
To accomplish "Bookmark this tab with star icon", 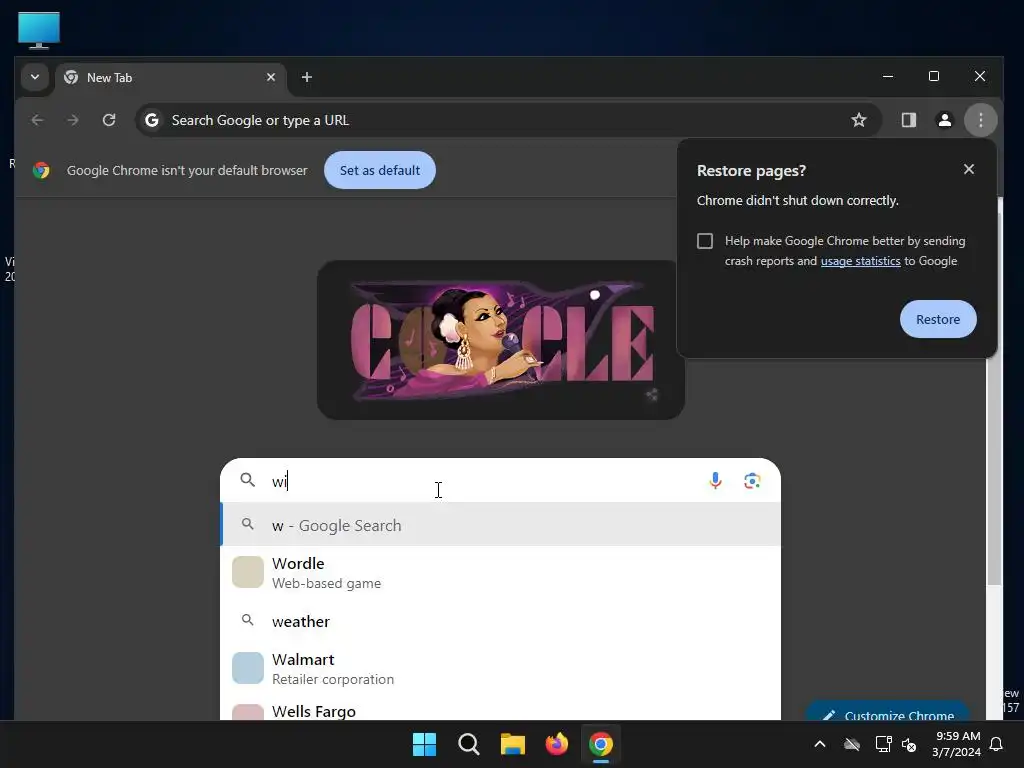I will pos(859,120).
